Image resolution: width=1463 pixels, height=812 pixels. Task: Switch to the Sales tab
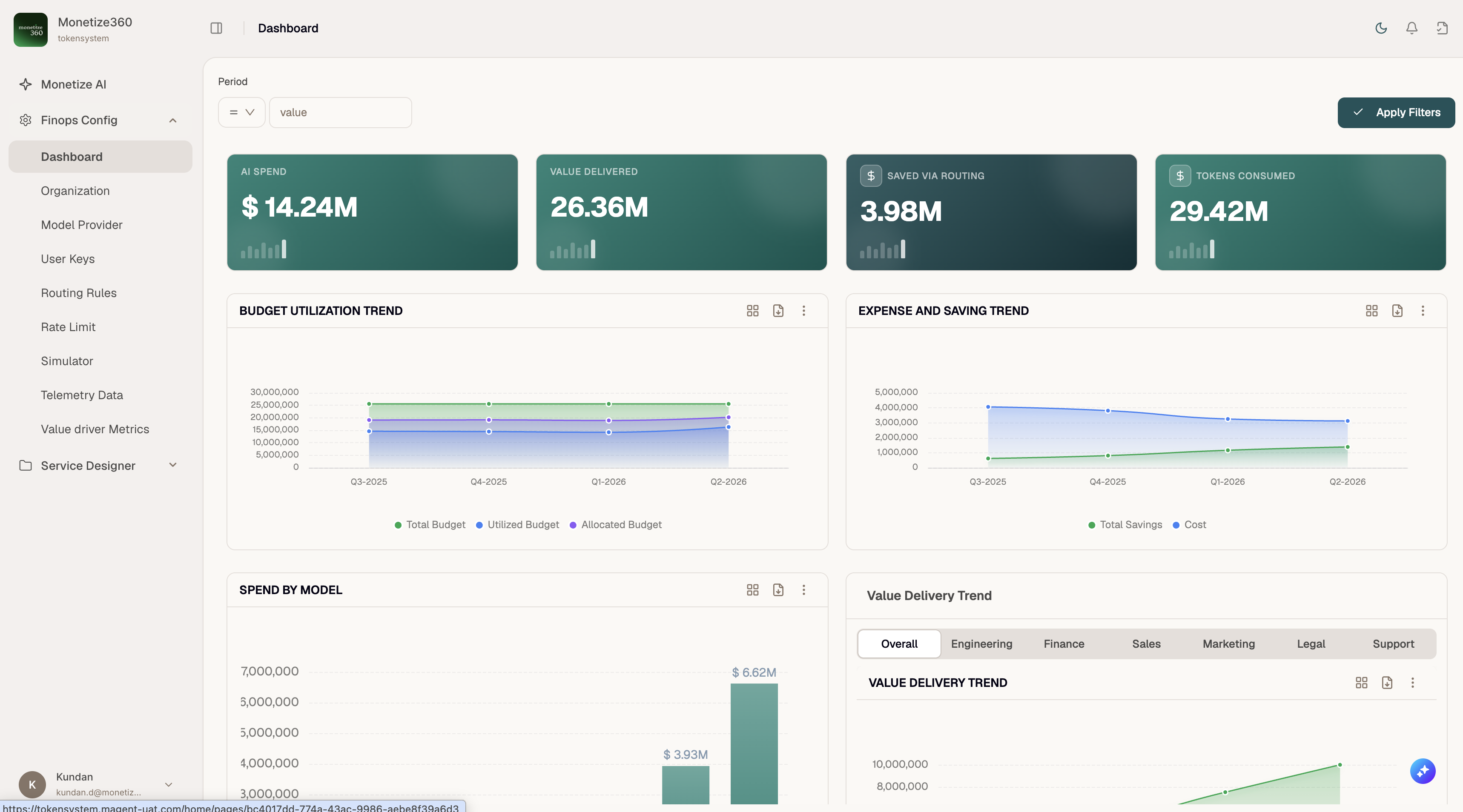pos(1146,644)
